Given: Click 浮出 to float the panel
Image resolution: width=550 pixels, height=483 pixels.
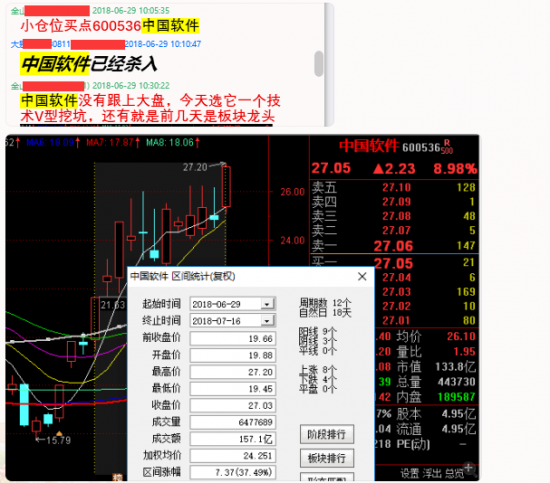Looking at the screenshot, I should tap(432, 474).
